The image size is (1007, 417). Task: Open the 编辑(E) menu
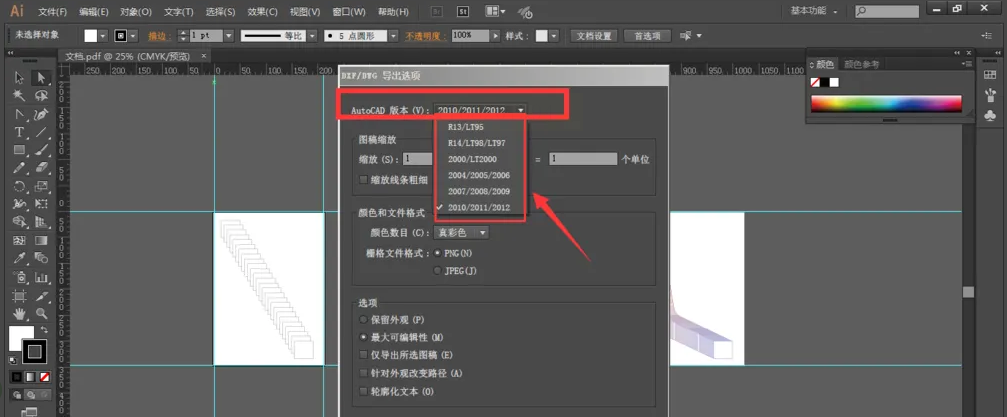[x=94, y=12]
